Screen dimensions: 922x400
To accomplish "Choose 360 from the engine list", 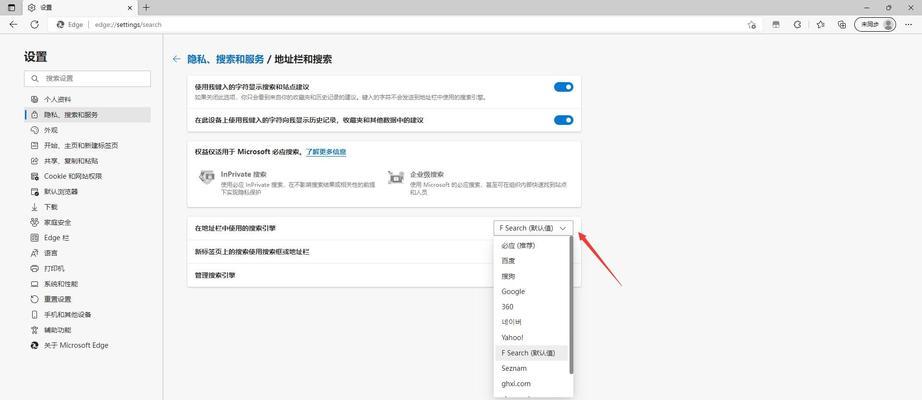I will pyautogui.click(x=532, y=306).
